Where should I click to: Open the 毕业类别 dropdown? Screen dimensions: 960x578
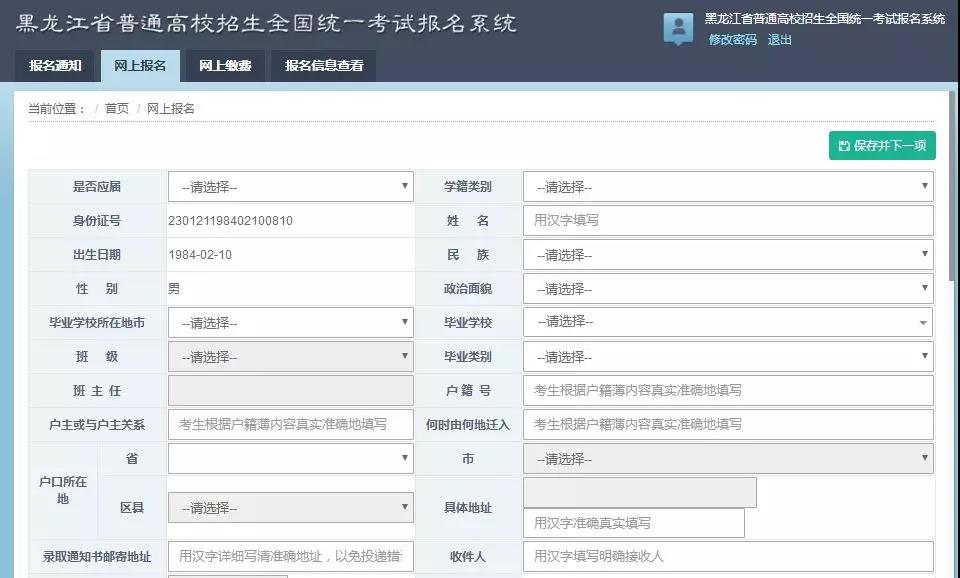727,356
